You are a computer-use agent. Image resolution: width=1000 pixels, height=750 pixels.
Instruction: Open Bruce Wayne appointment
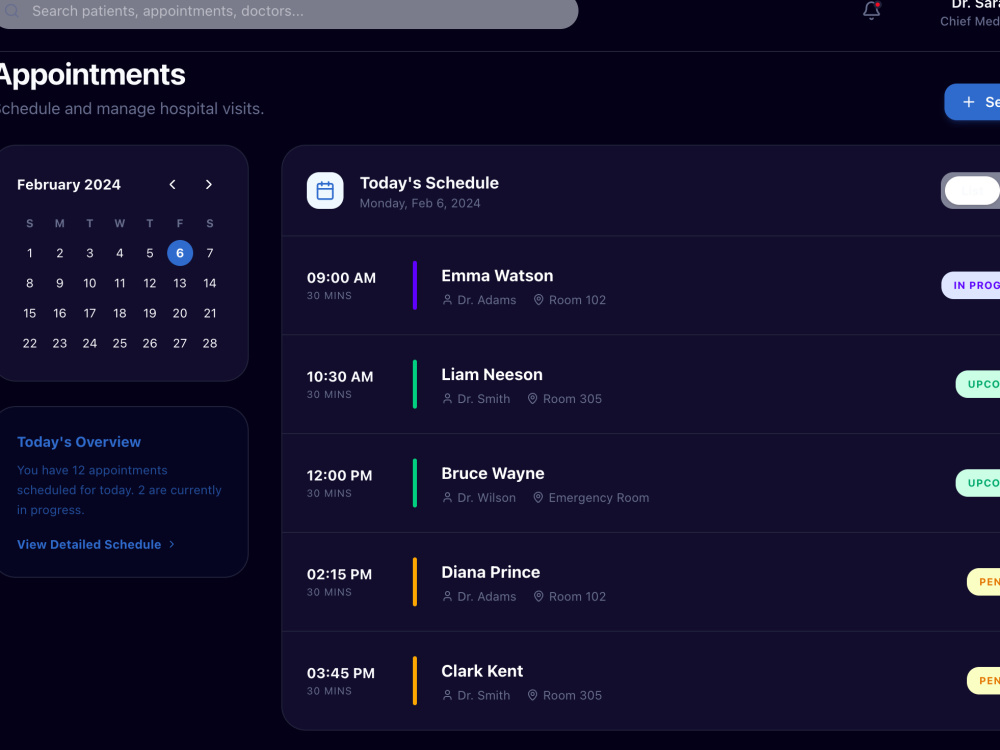pyautogui.click(x=640, y=483)
